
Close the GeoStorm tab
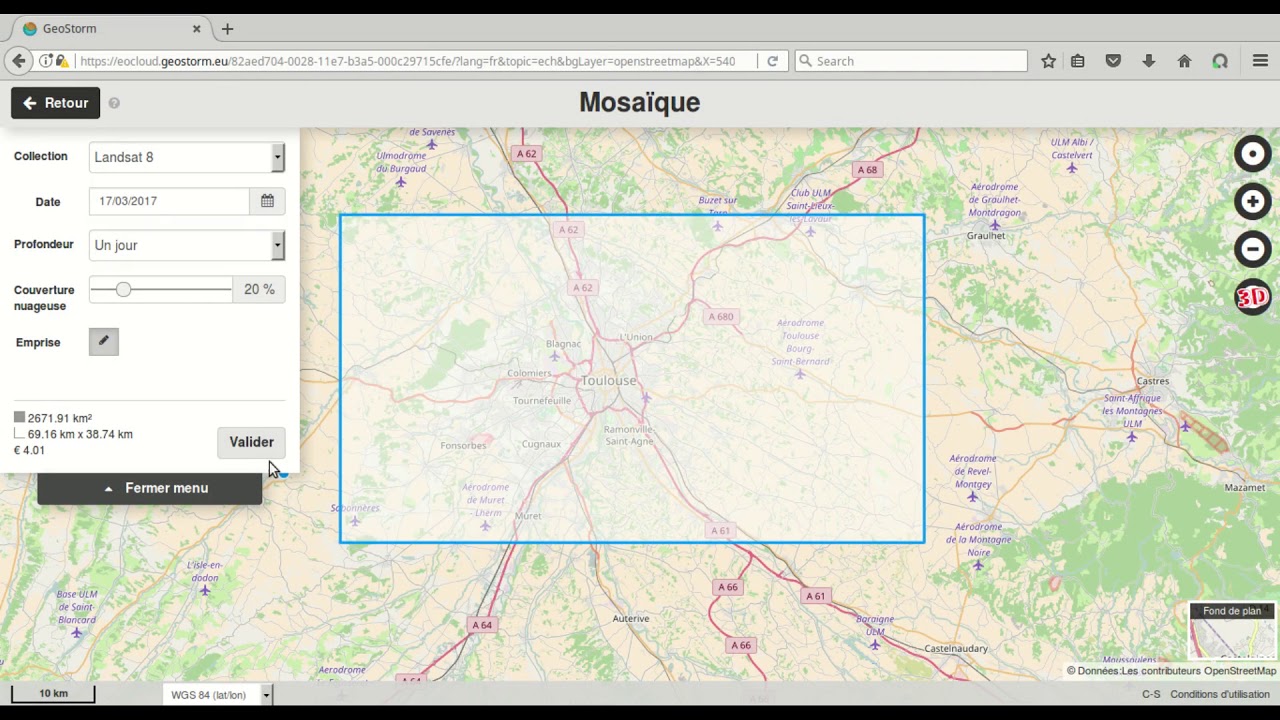(197, 29)
